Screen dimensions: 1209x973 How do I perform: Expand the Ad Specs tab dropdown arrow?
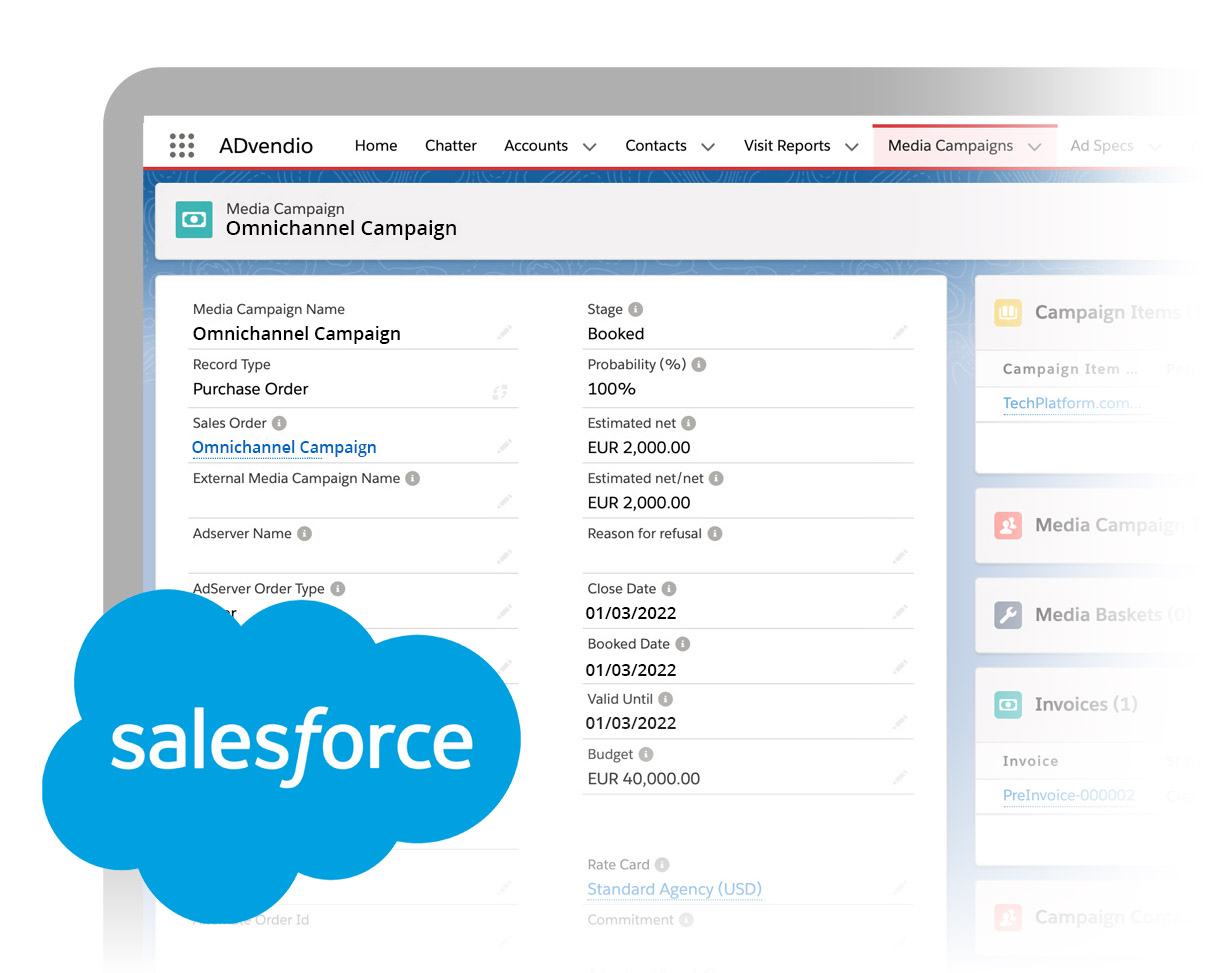pos(1155,147)
